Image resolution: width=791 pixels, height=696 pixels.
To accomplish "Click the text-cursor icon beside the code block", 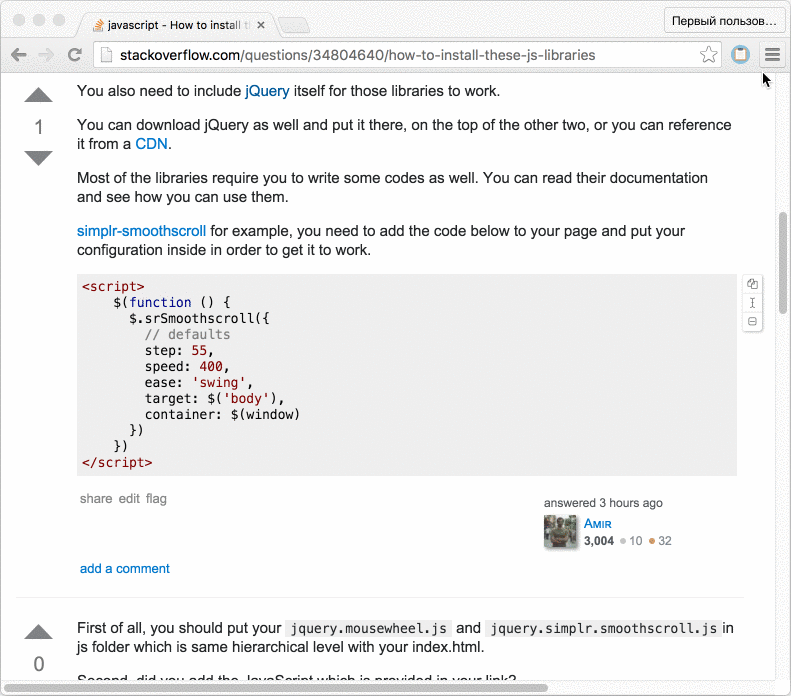I will pos(752,303).
